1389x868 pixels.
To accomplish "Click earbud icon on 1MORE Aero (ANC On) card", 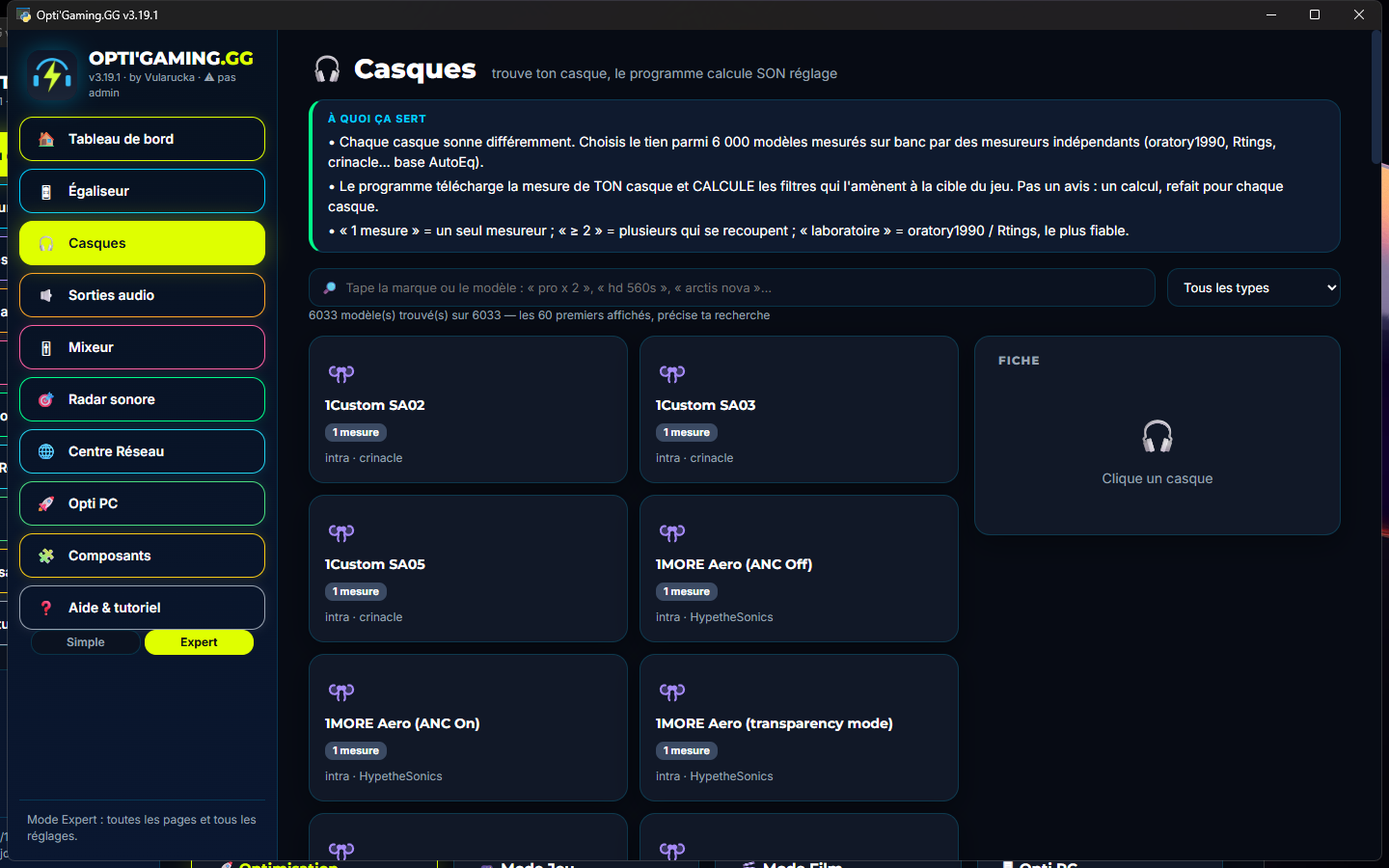I will coord(341,692).
